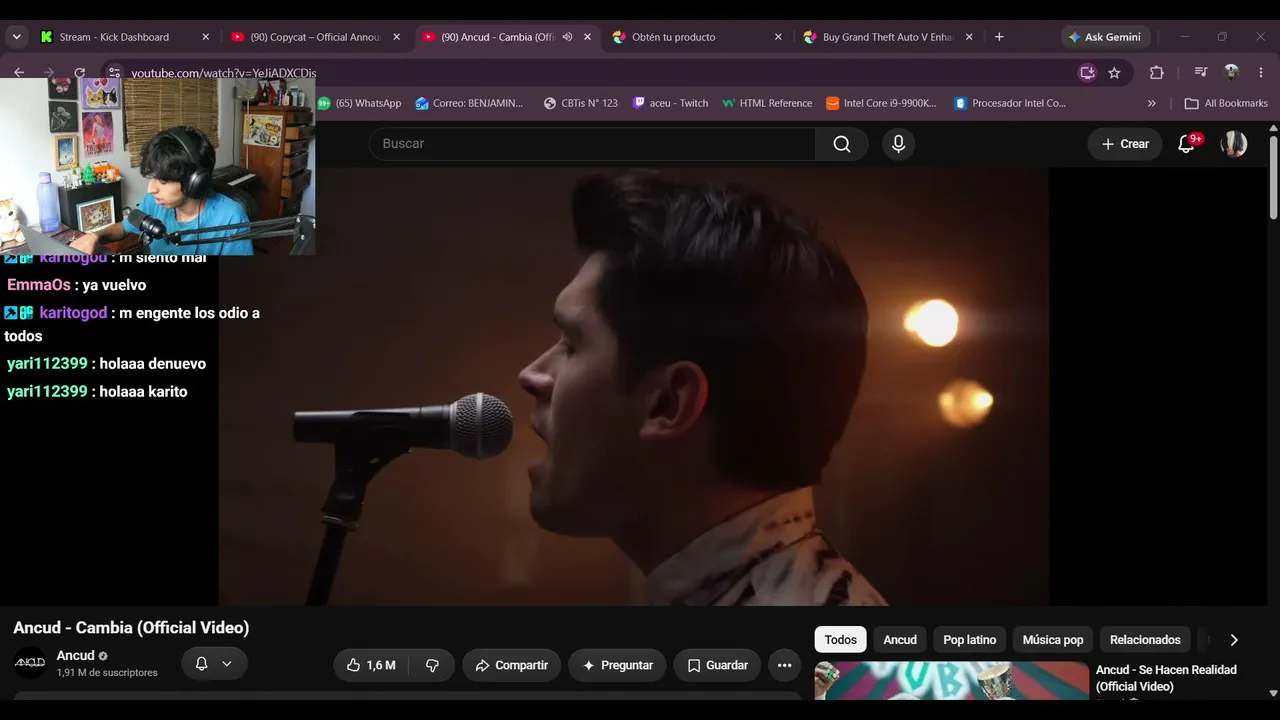Image resolution: width=1280 pixels, height=720 pixels.
Task: Focus the Buscar search field
Action: 592,144
